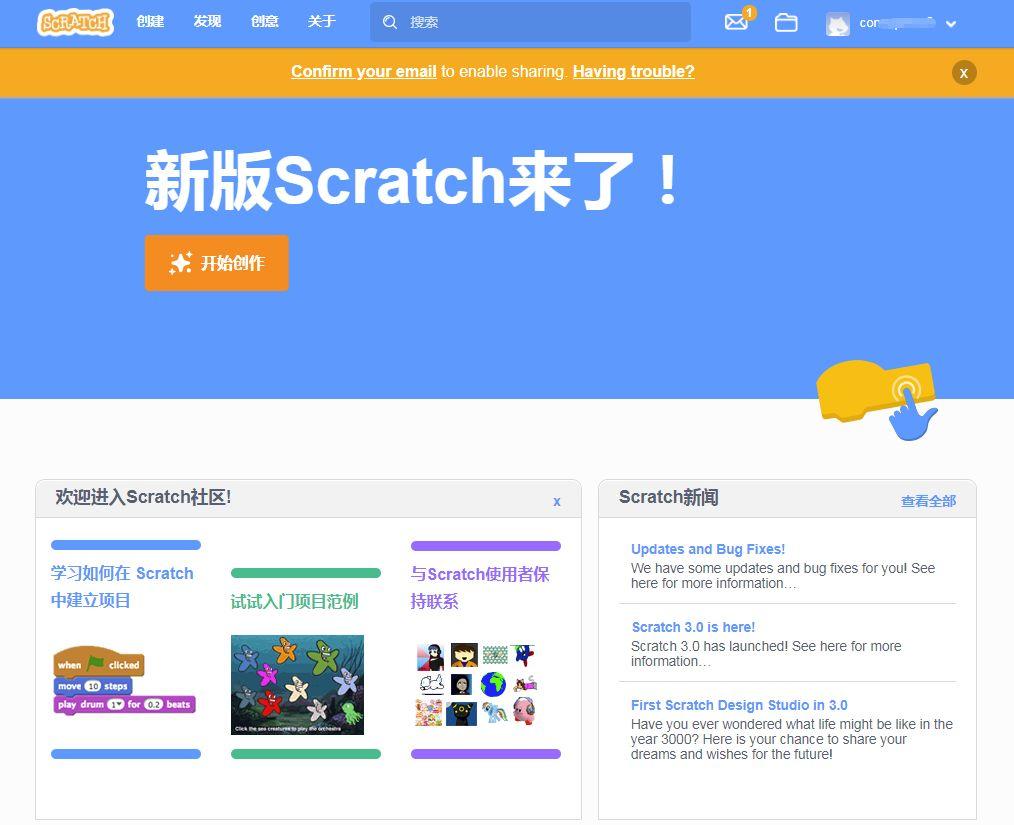Click the starfish project thumbnail
The width and height of the screenshot is (1014, 825).
(x=297, y=685)
